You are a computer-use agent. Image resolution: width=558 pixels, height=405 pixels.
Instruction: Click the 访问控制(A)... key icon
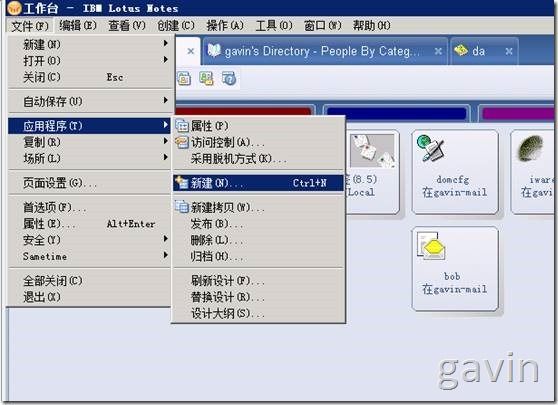pyautogui.click(x=182, y=142)
